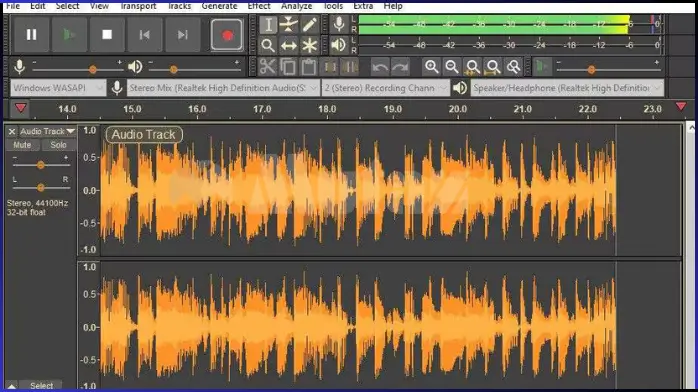The height and width of the screenshot is (392, 698).
Task: Fit selection to width zoom icon
Action: (x=472, y=67)
